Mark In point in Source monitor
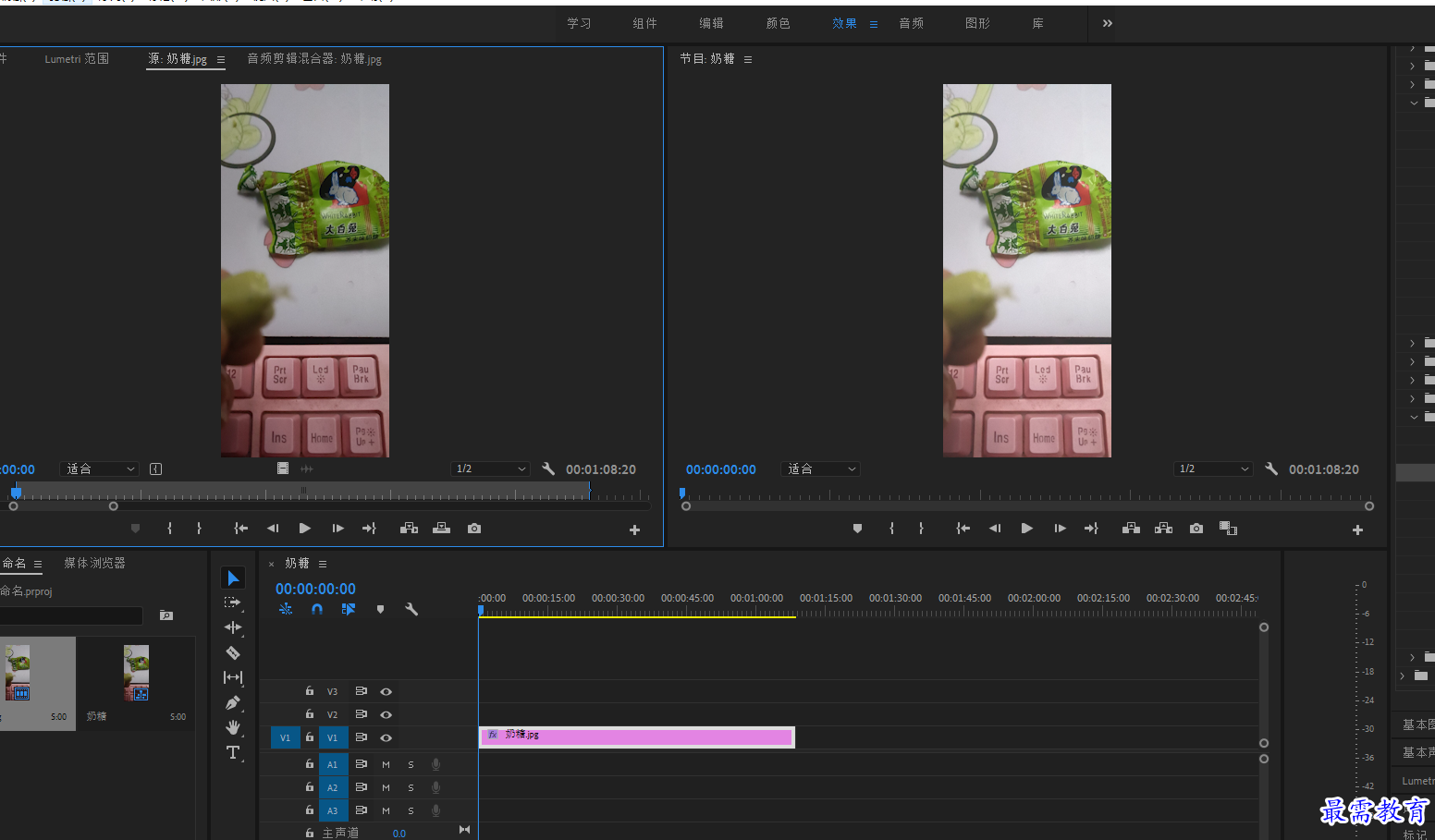Screen dimensions: 1435x840 point(169,529)
